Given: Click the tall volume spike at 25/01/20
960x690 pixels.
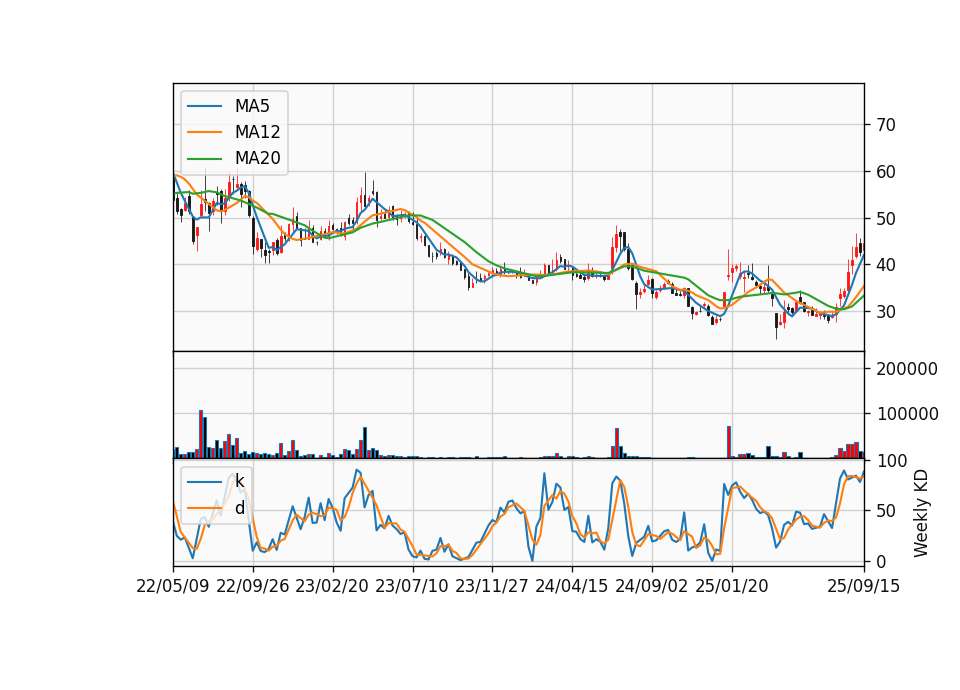Looking at the screenshot, I should [729, 442].
